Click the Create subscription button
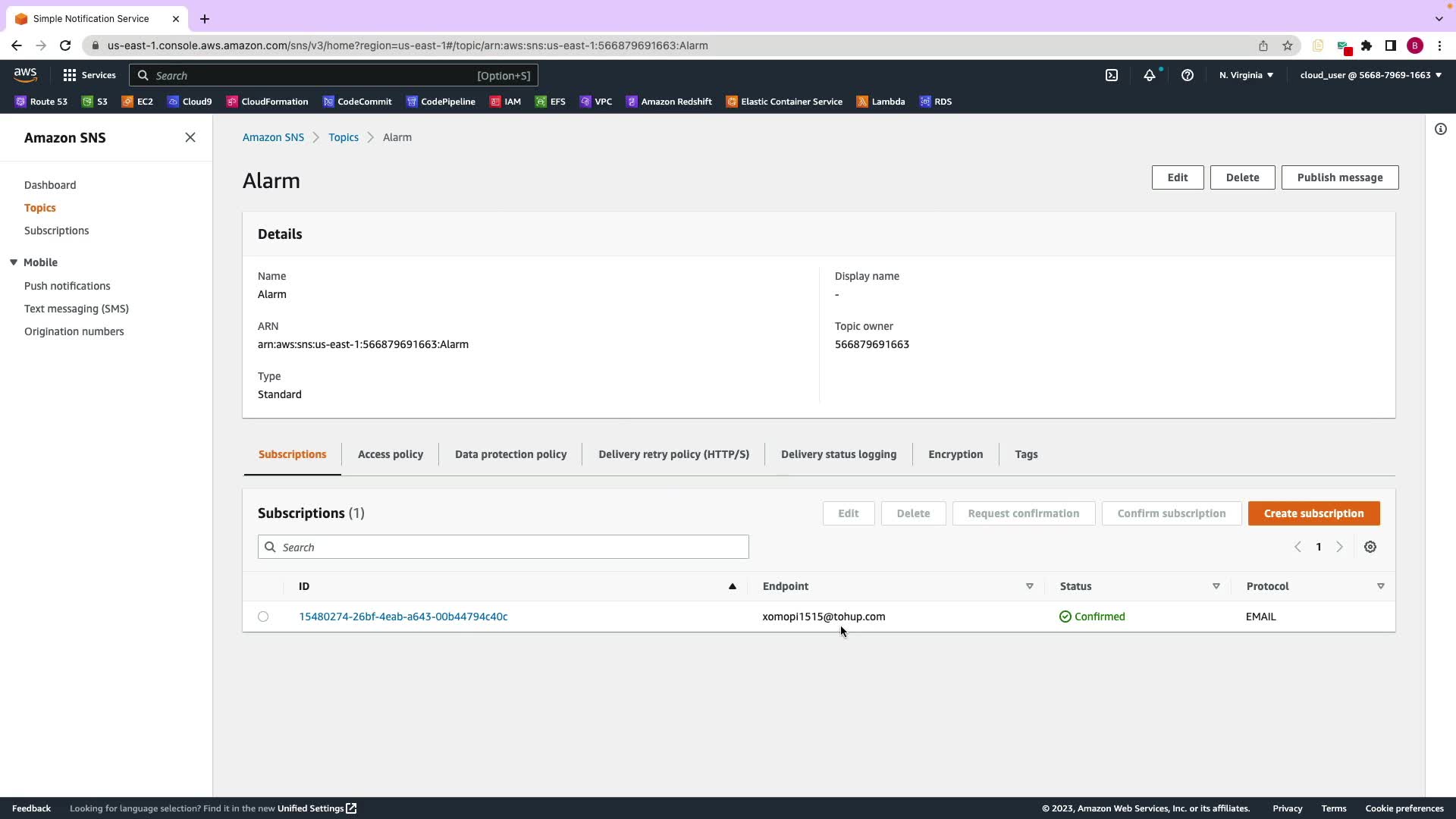This screenshot has width=1456, height=819. [x=1313, y=513]
